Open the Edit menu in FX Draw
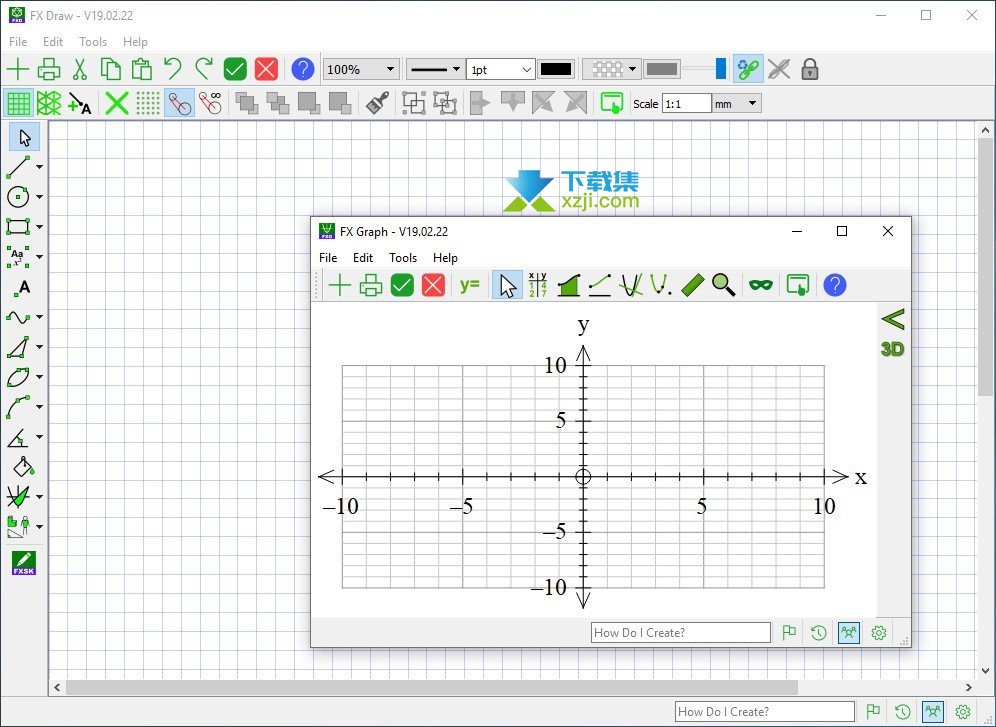The image size is (996, 727). [x=53, y=42]
